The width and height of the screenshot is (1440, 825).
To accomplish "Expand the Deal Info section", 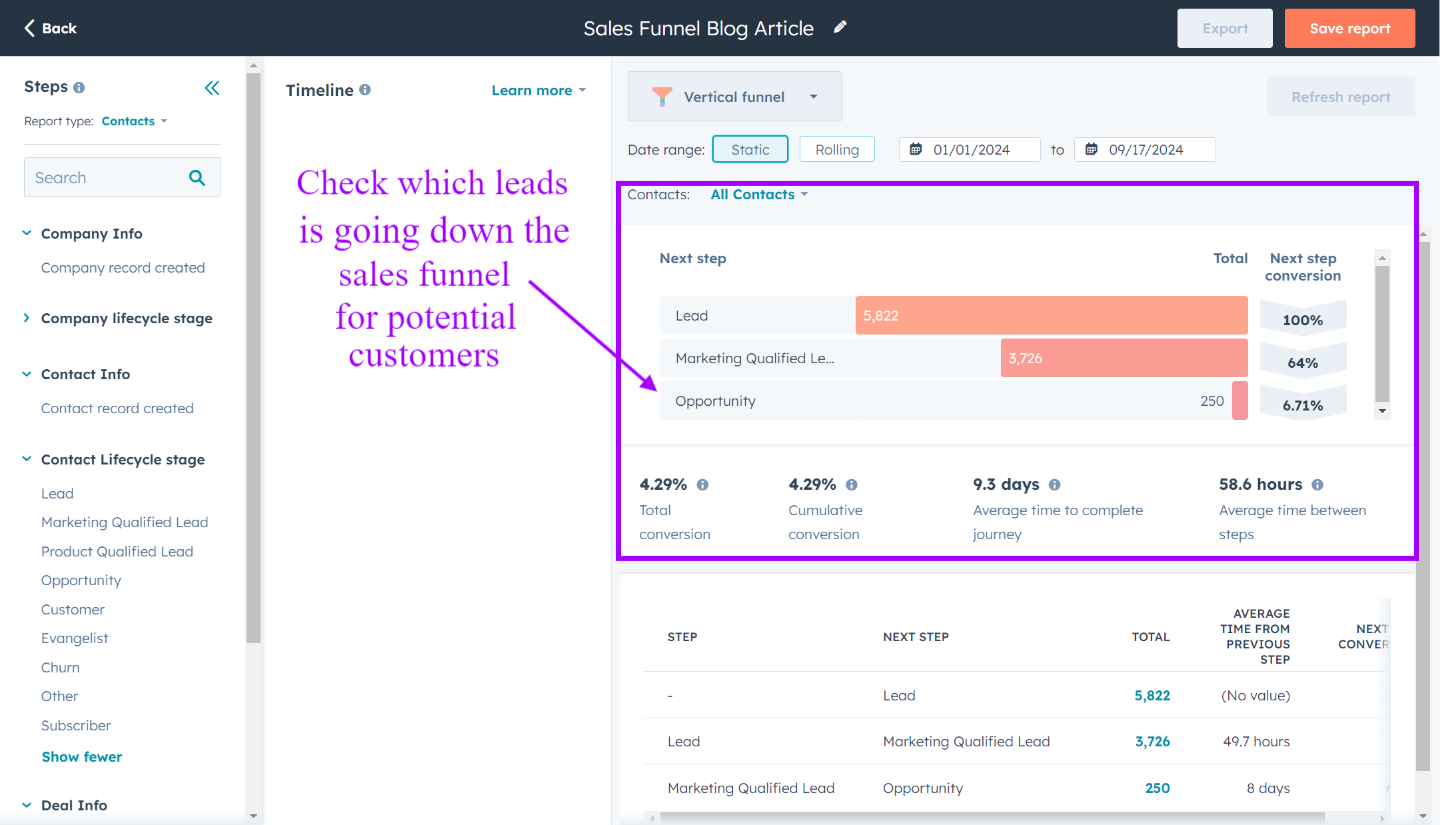I will tap(76, 805).
